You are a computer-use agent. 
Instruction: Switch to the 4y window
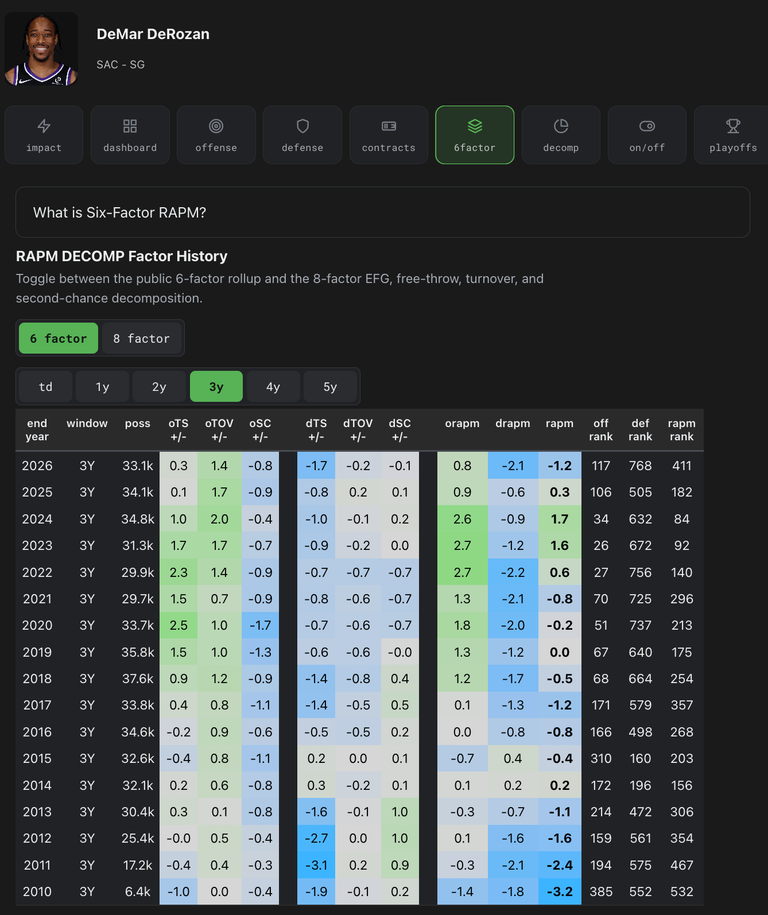tap(273, 387)
